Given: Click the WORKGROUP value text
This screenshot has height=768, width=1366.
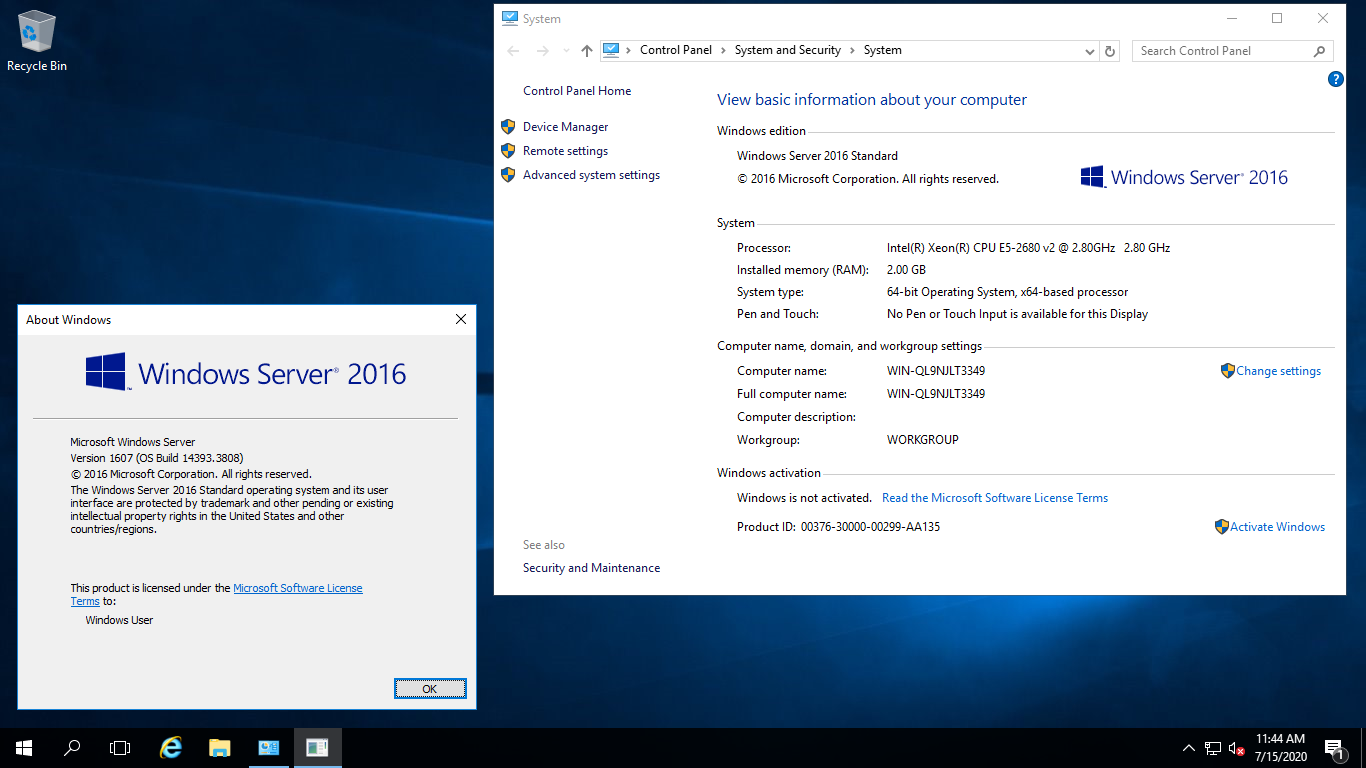Looking at the screenshot, I should pyautogui.click(x=922, y=440).
